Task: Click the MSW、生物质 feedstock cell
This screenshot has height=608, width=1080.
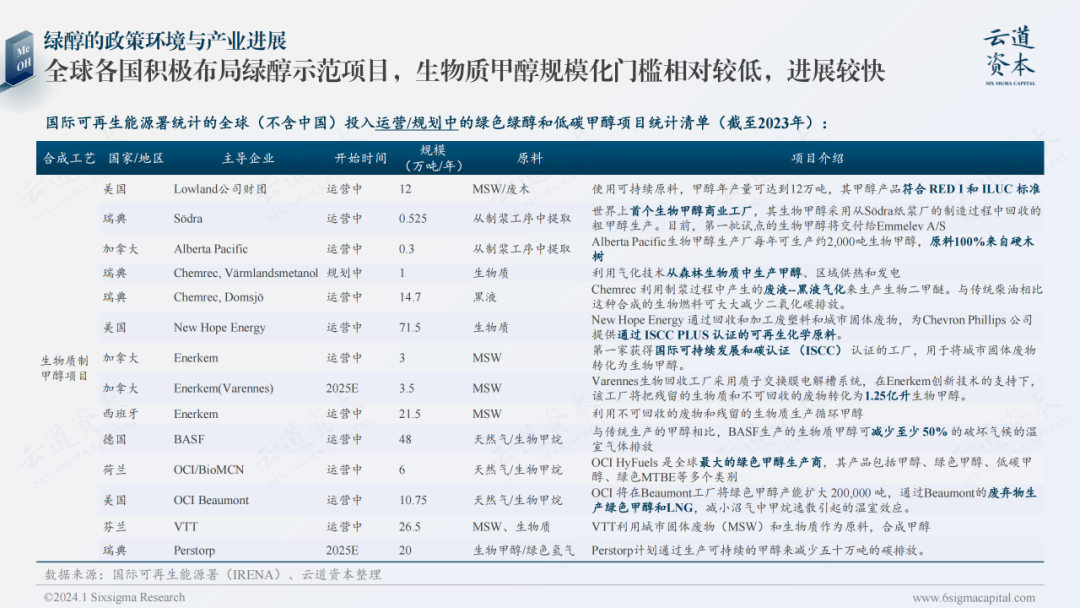Action: click(x=511, y=526)
